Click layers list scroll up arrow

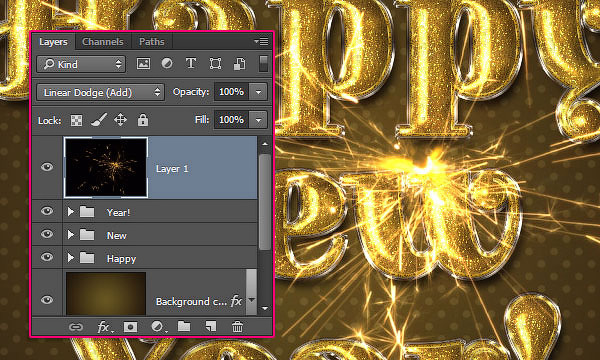pyautogui.click(x=265, y=144)
